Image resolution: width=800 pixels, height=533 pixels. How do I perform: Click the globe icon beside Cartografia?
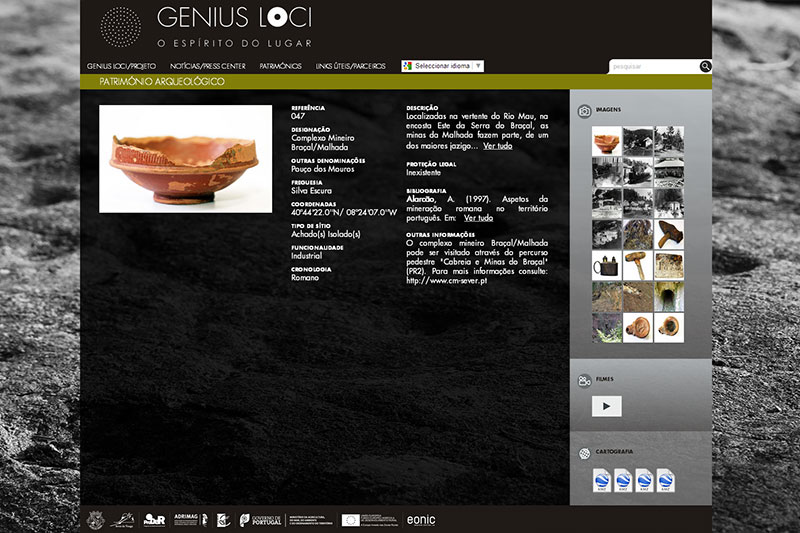click(584, 453)
